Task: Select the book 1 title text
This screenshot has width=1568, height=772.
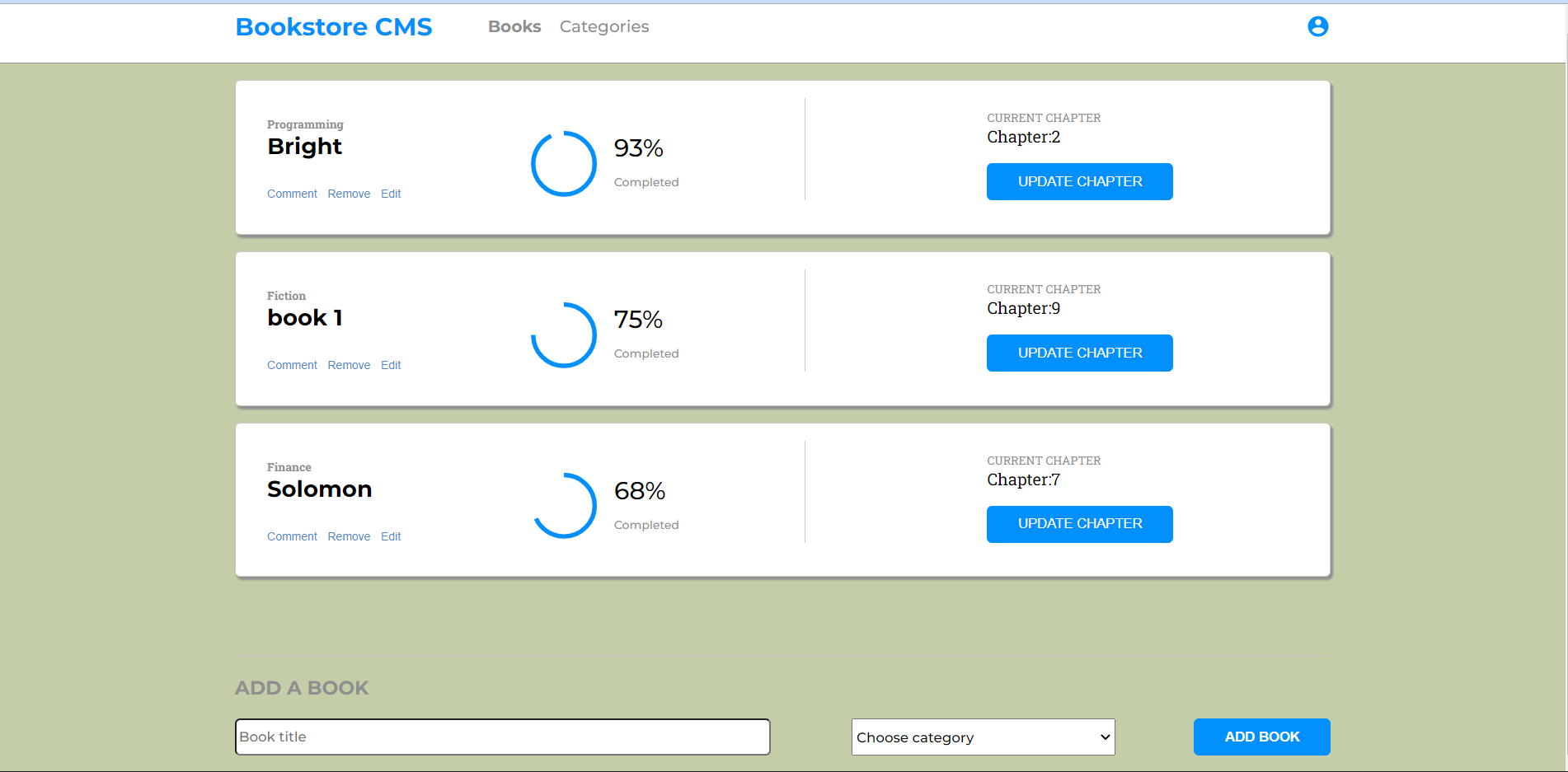Action: (x=305, y=318)
